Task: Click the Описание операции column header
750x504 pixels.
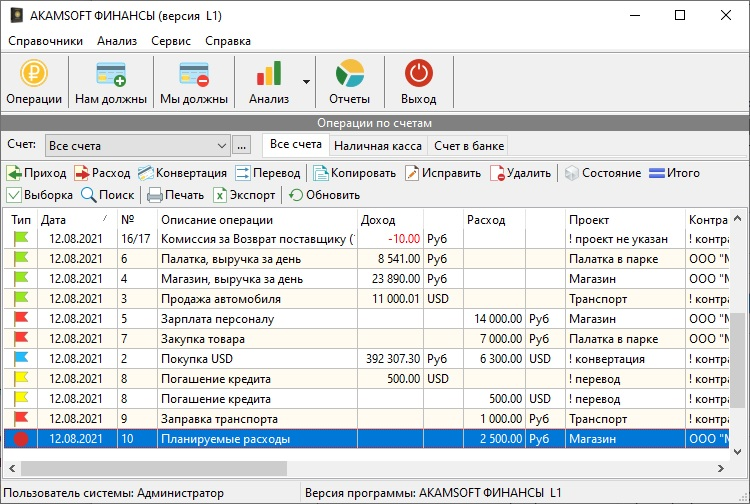Action: tap(257, 220)
